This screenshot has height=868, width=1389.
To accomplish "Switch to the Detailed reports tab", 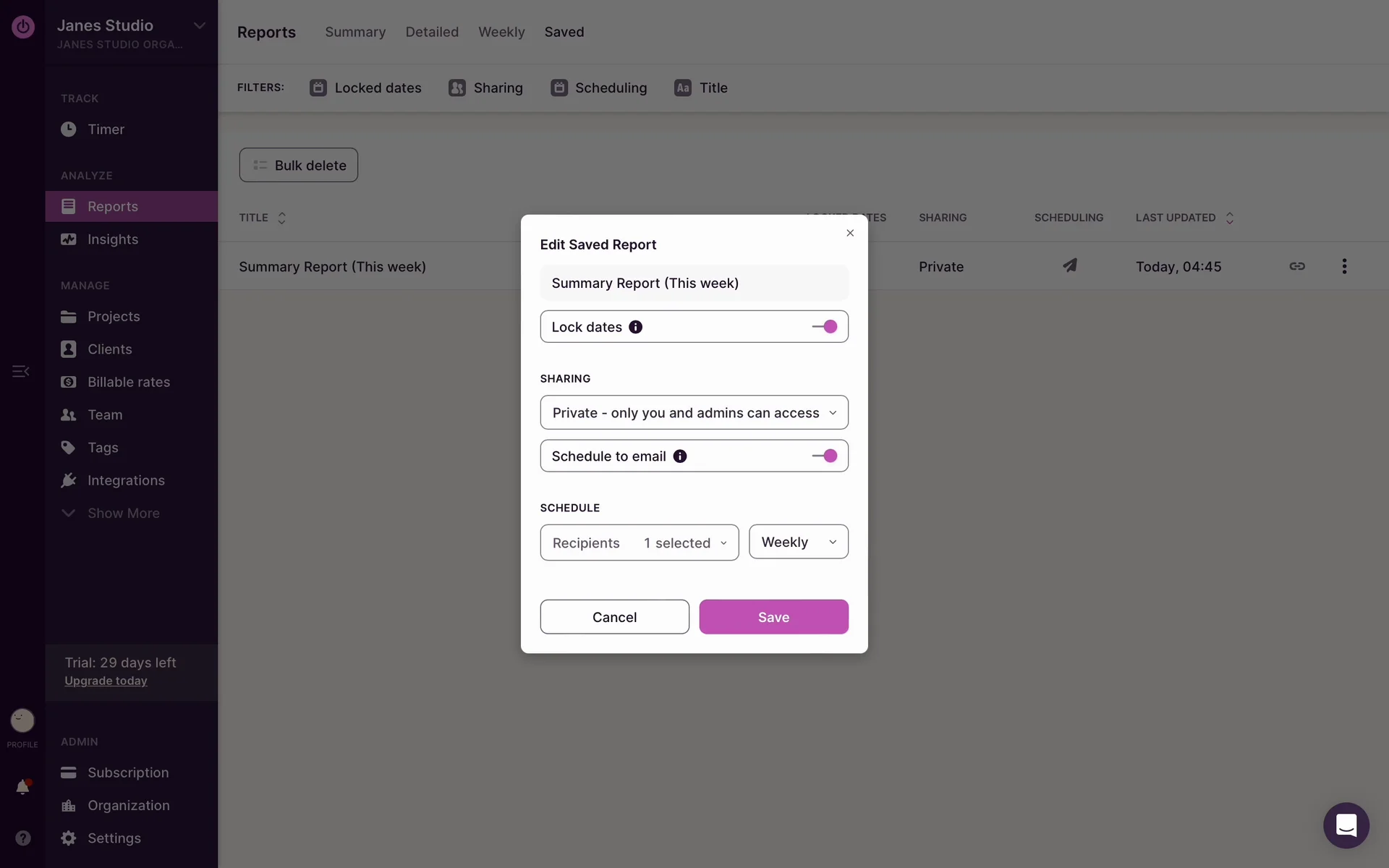I will coord(432,32).
